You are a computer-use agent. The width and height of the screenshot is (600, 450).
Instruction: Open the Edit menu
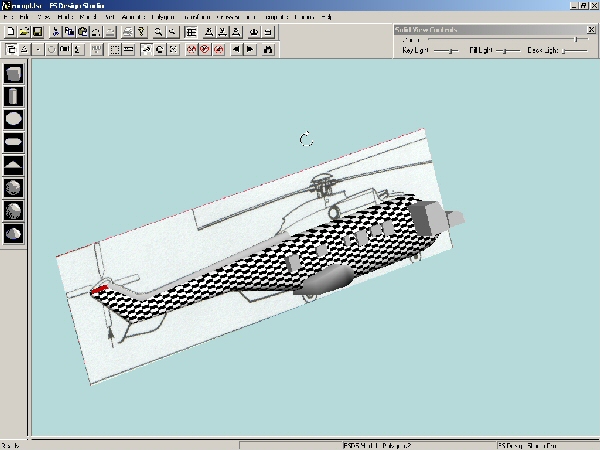pos(24,18)
